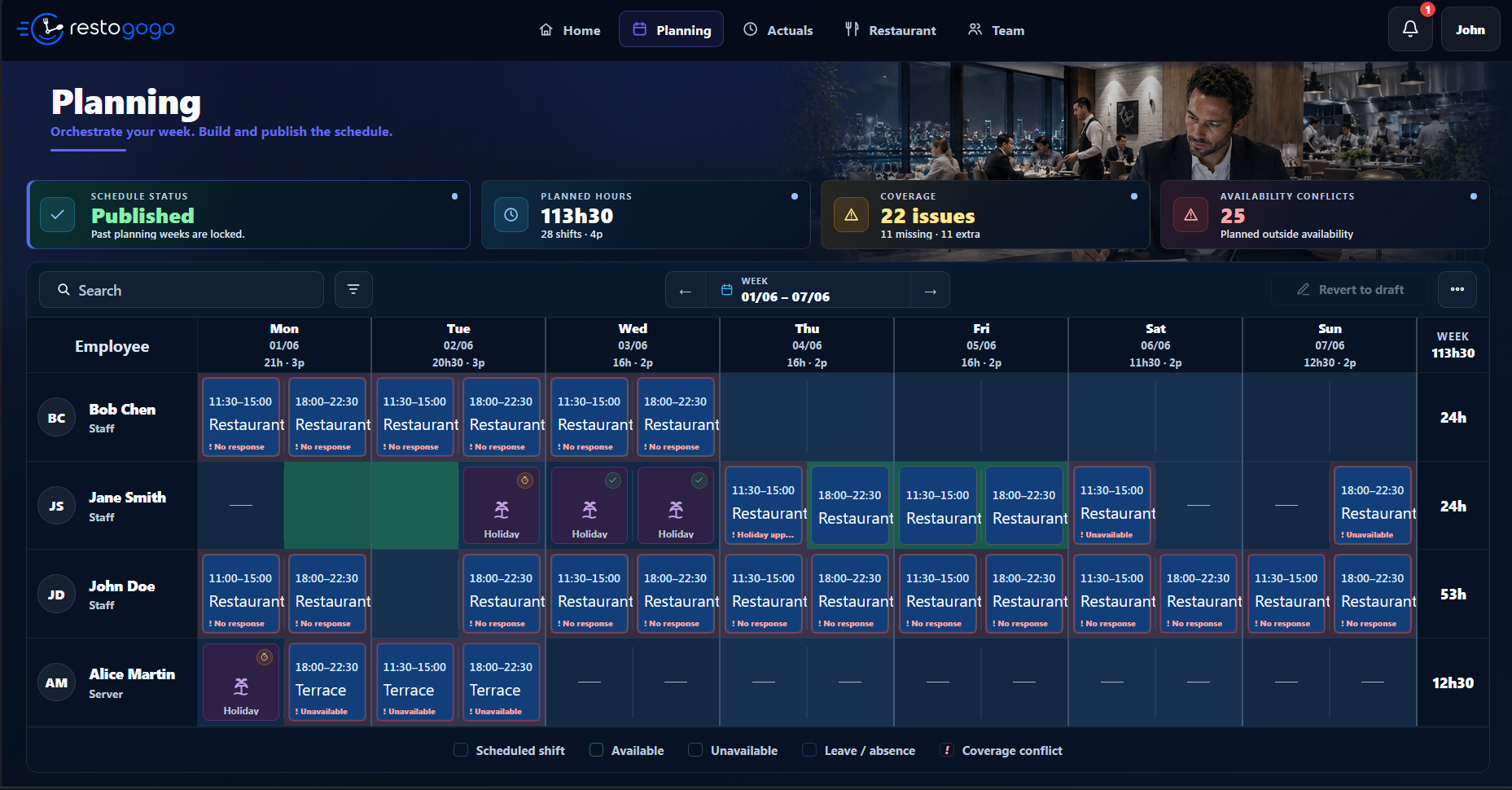
Task: Open Bob Chen's Monday 11:30–15:00 shift
Action: tap(241, 417)
